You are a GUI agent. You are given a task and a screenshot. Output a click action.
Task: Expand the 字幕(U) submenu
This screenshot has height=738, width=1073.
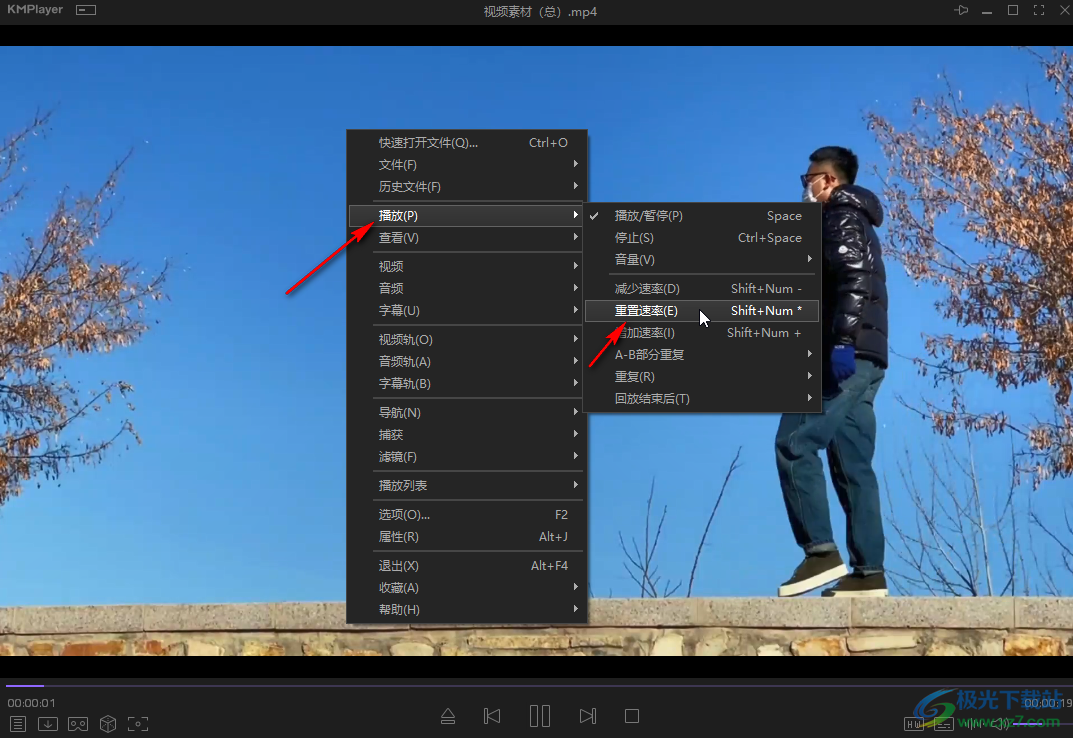pyautogui.click(x=468, y=310)
